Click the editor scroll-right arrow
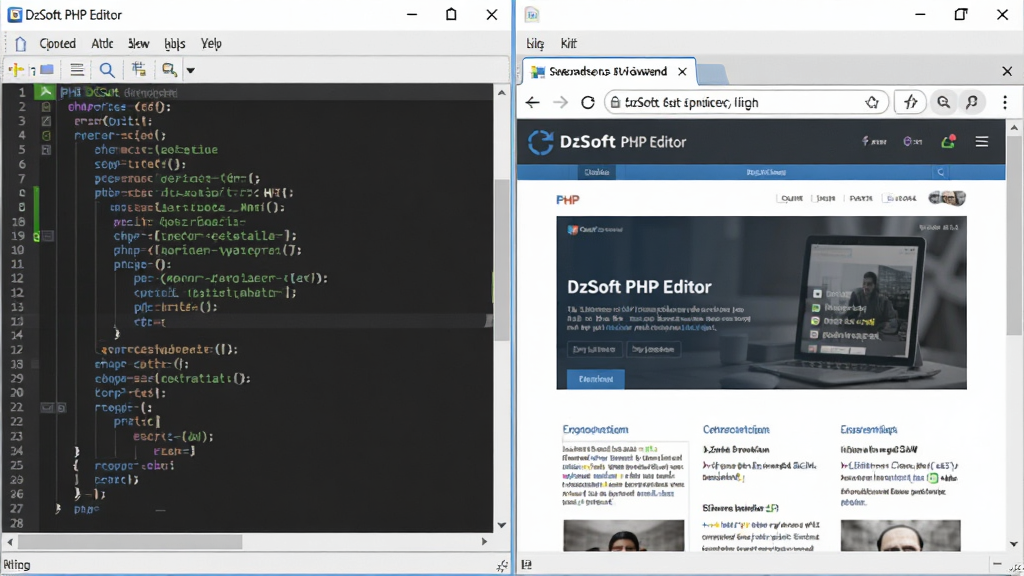The image size is (1024, 576). 484,541
